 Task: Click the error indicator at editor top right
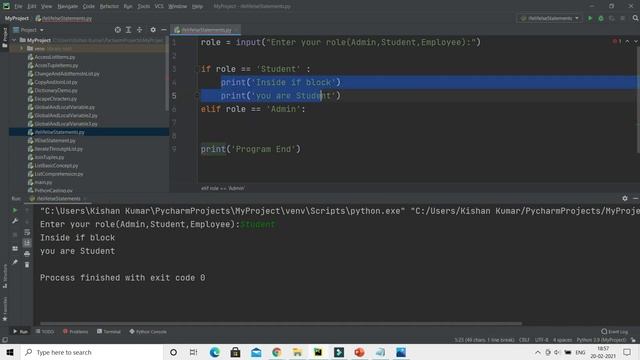tap(617, 42)
